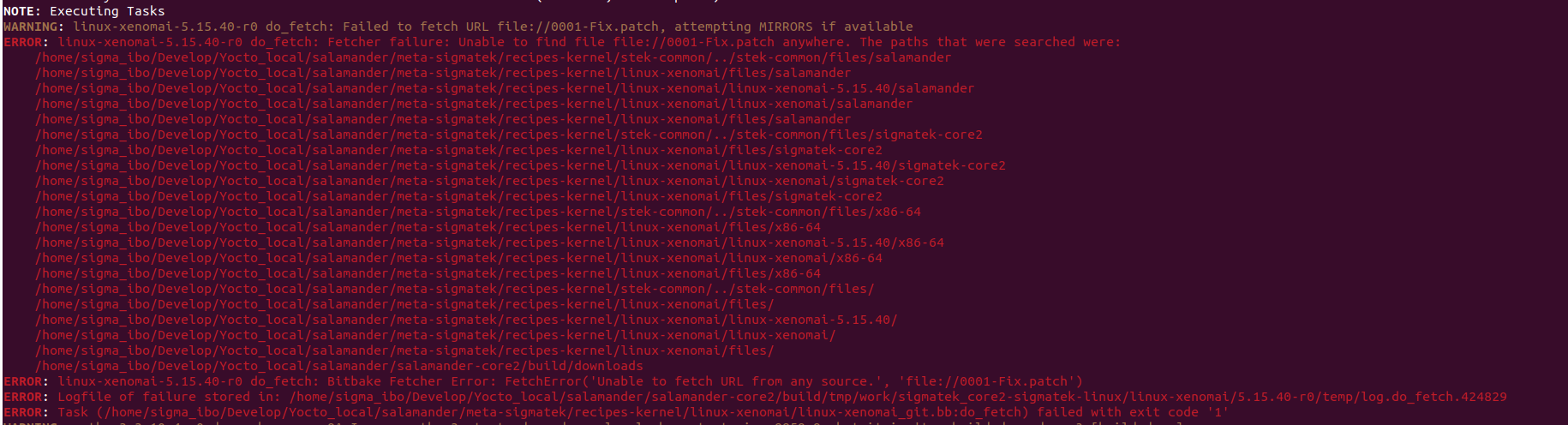Click the linux-xenomai/linux-xenomai/salamander path line

tap(473, 104)
